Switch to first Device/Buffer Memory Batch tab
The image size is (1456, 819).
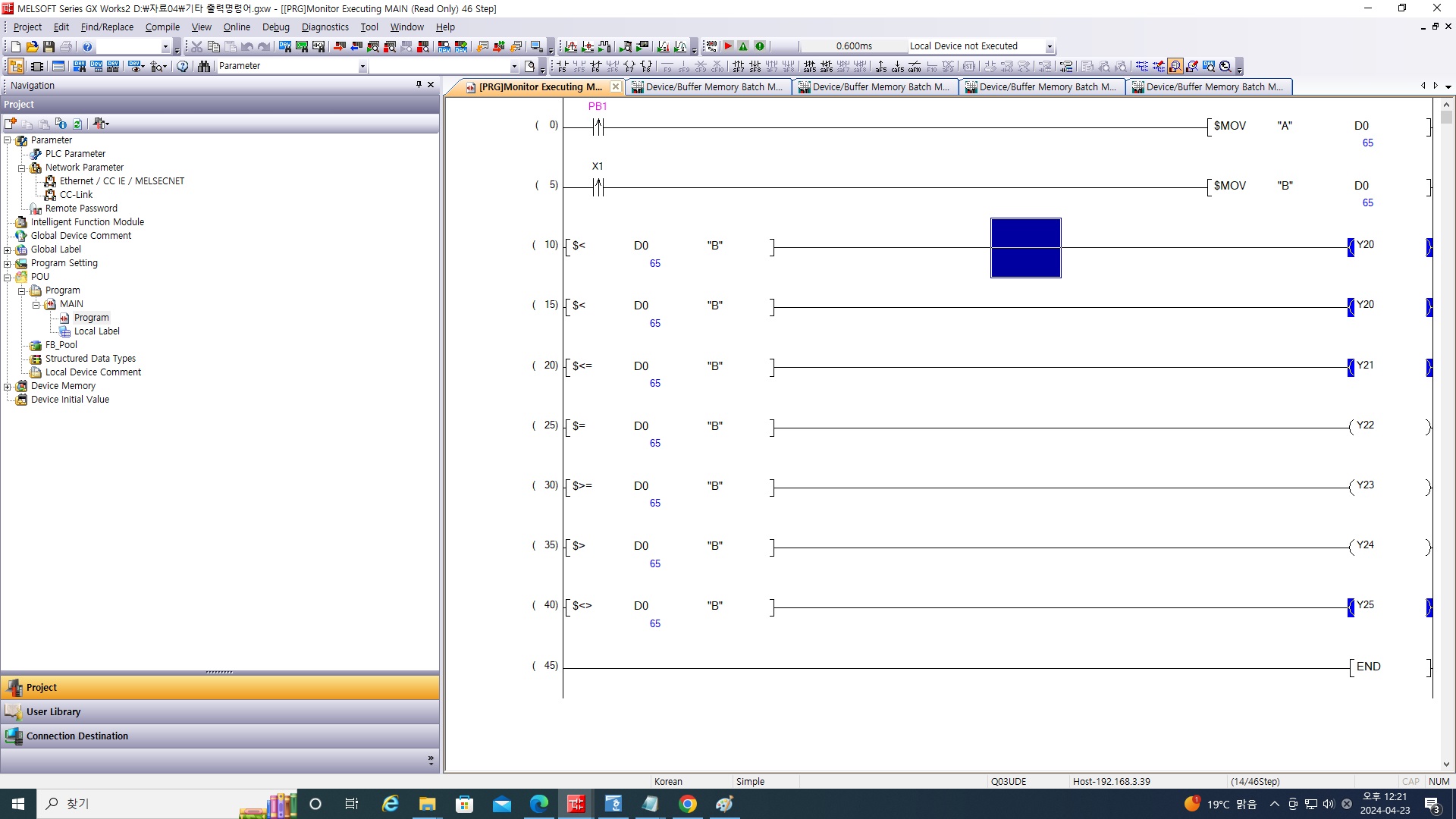[x=708, y=87]
